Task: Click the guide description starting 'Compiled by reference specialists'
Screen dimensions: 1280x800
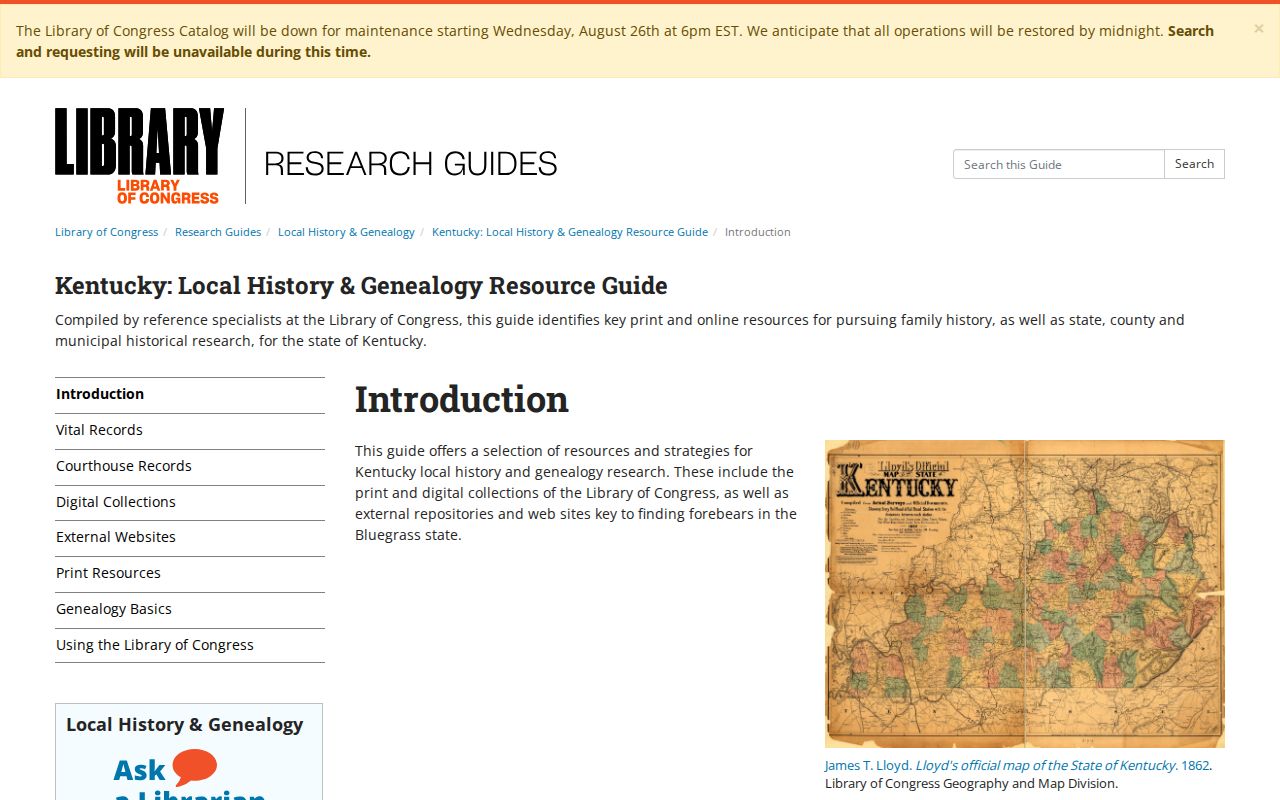Action: [620, 330]
